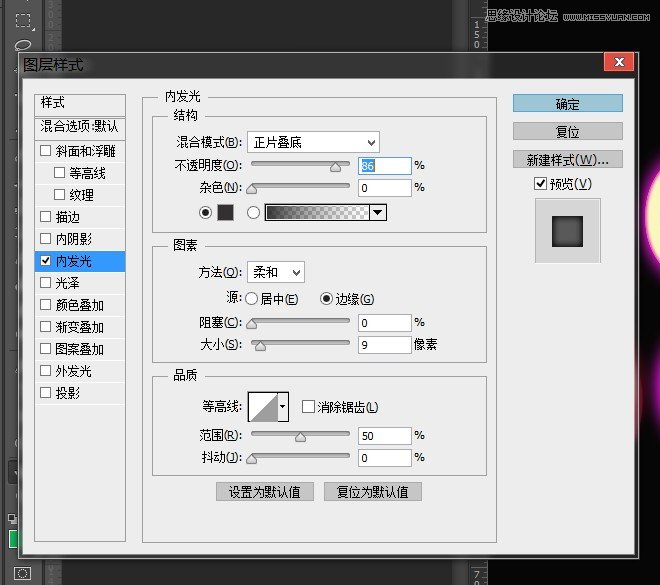This screenshot has width=660, height=585.
Task: Click the 抖动 slider handle
Action: click(x=252, y=459)
